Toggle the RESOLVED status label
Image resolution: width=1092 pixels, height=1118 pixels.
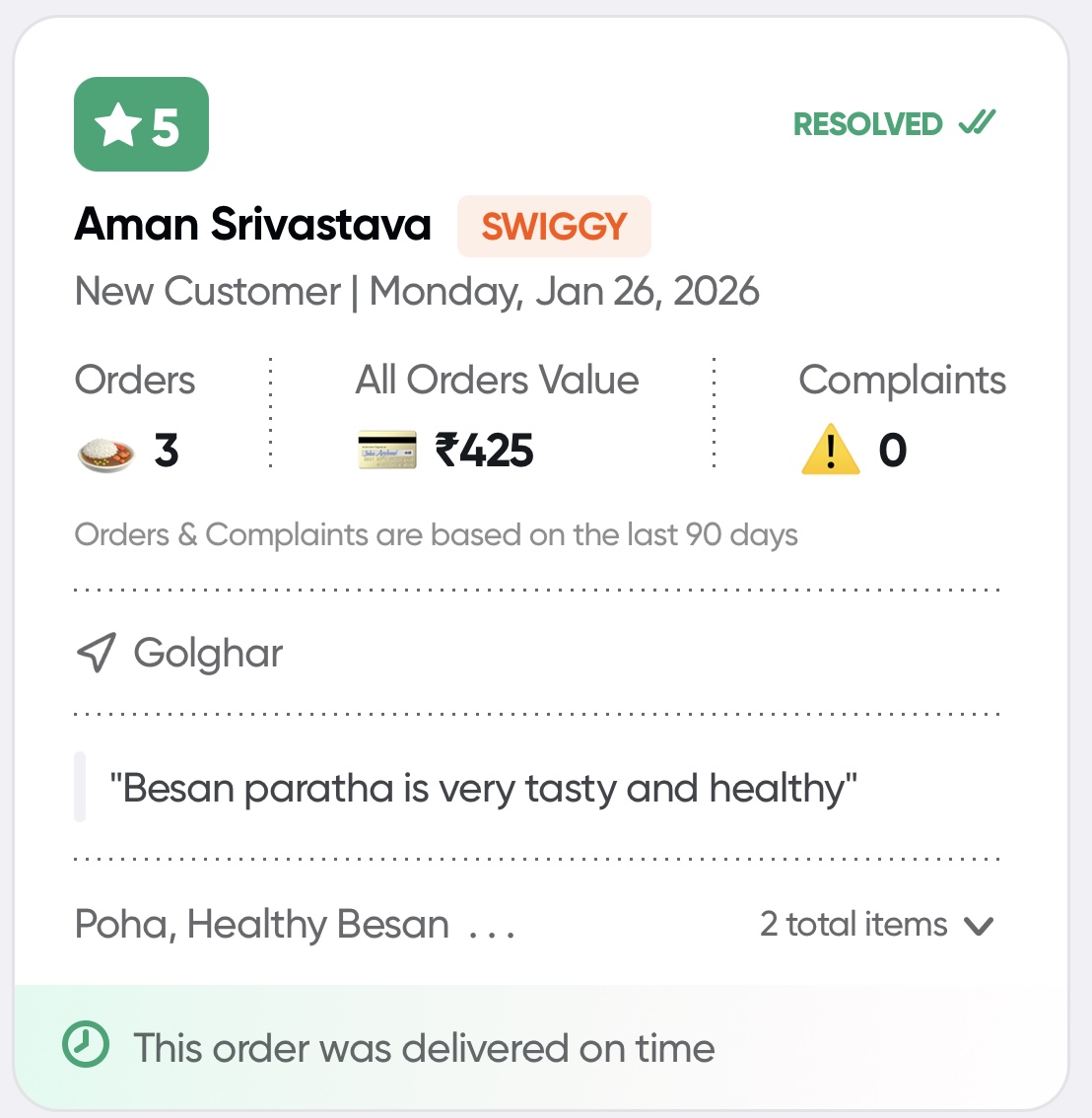point(867,123)
